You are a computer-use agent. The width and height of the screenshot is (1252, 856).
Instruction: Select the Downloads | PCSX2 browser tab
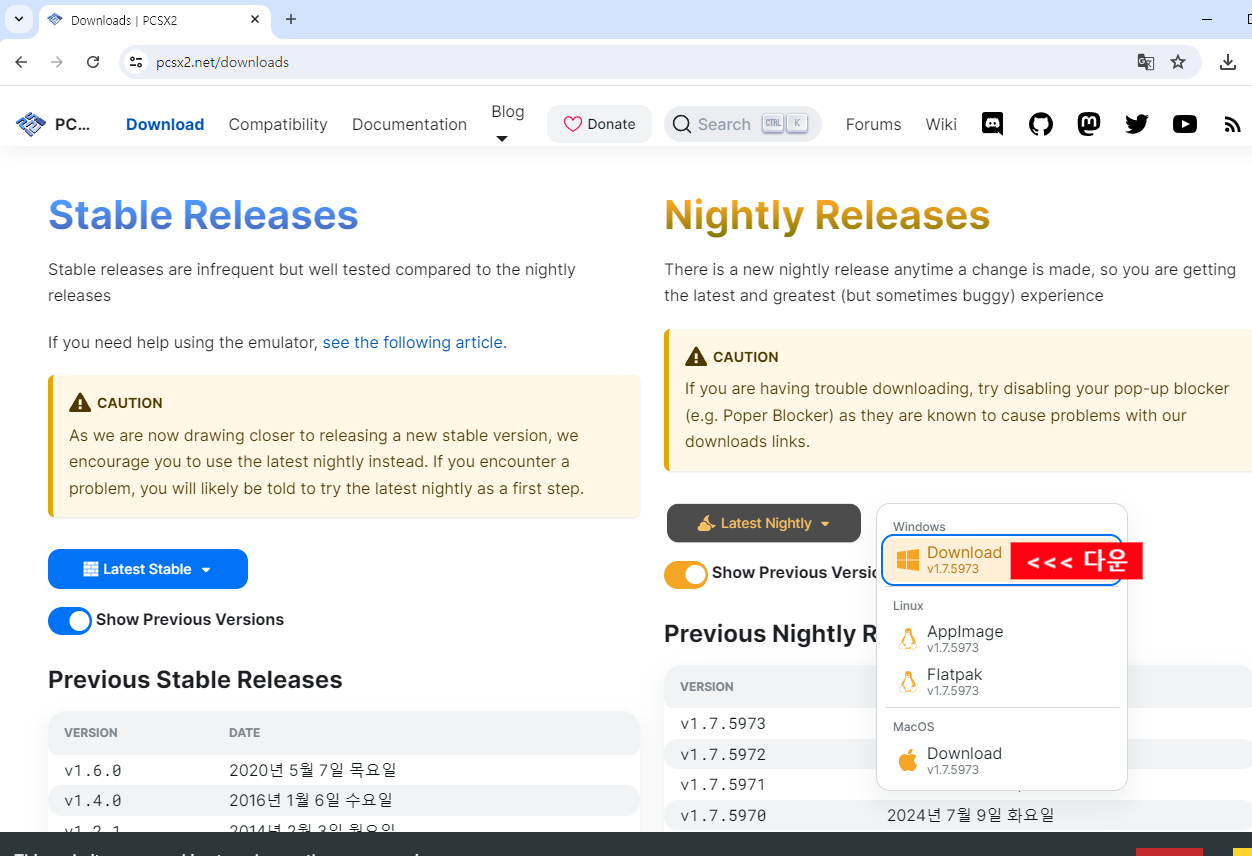153,20
